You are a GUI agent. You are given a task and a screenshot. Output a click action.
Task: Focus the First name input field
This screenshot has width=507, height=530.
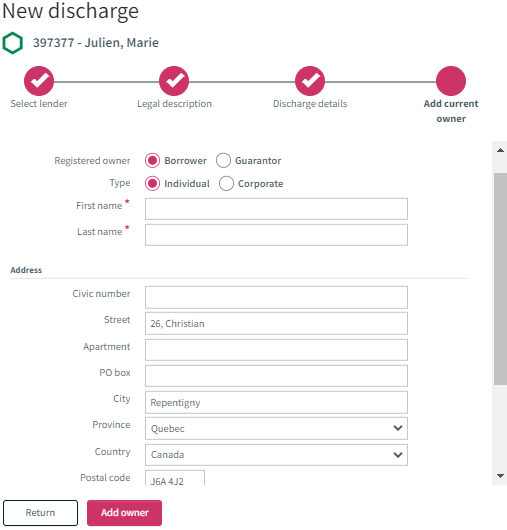point(276,209)
